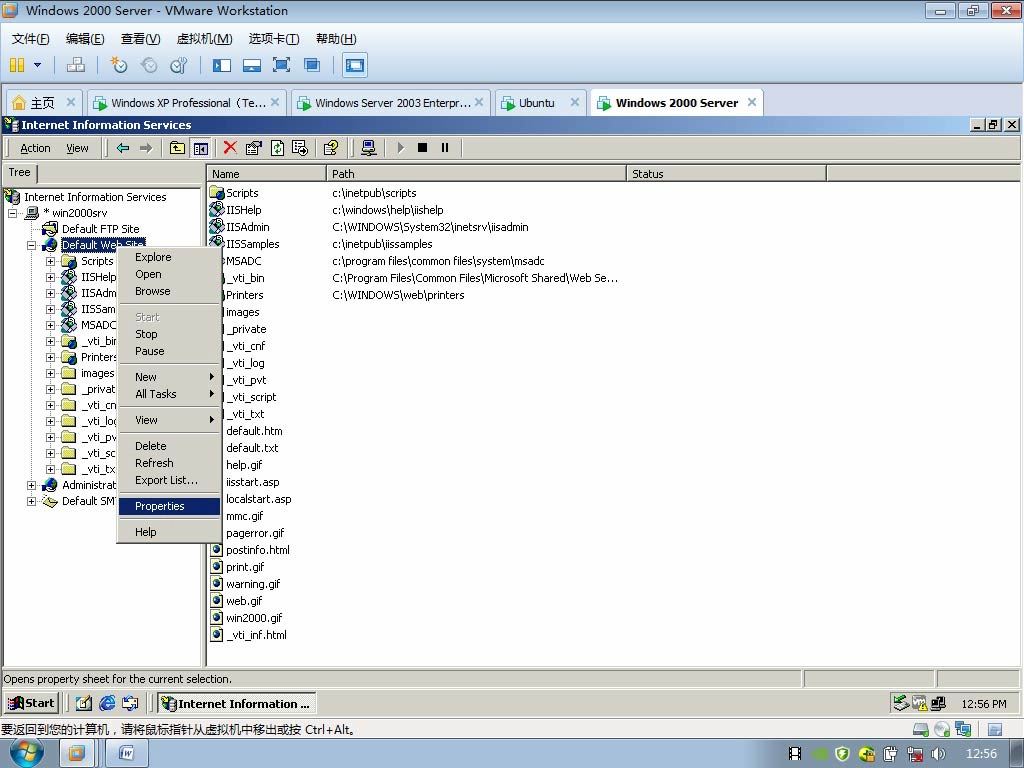Open the 虚拟机(M) menu in VMware
Screen dimensions: 1024x768
[204, 39]
